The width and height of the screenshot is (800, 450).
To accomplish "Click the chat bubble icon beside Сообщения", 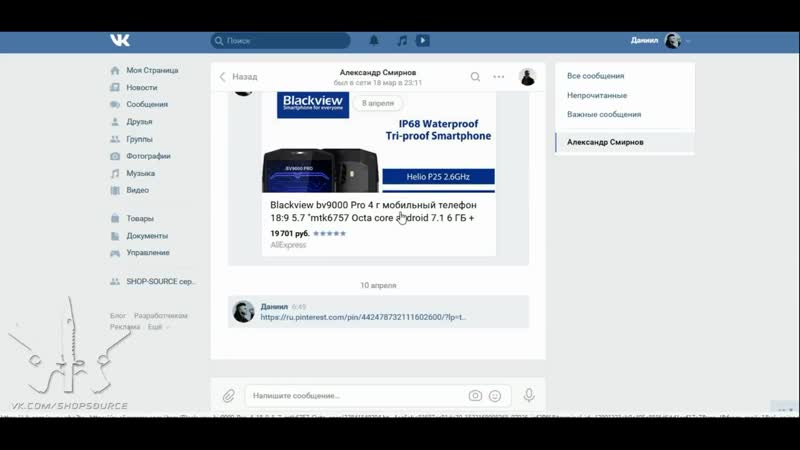I will [x=115, y=104].
